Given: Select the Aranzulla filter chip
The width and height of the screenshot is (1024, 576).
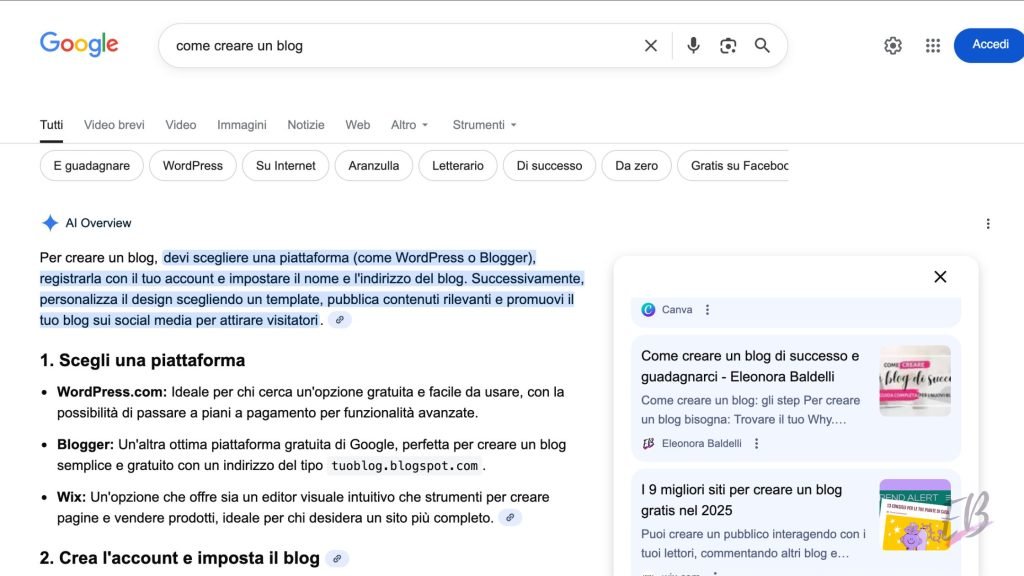Looking at the screenshot, I should (x=374, y=166).
